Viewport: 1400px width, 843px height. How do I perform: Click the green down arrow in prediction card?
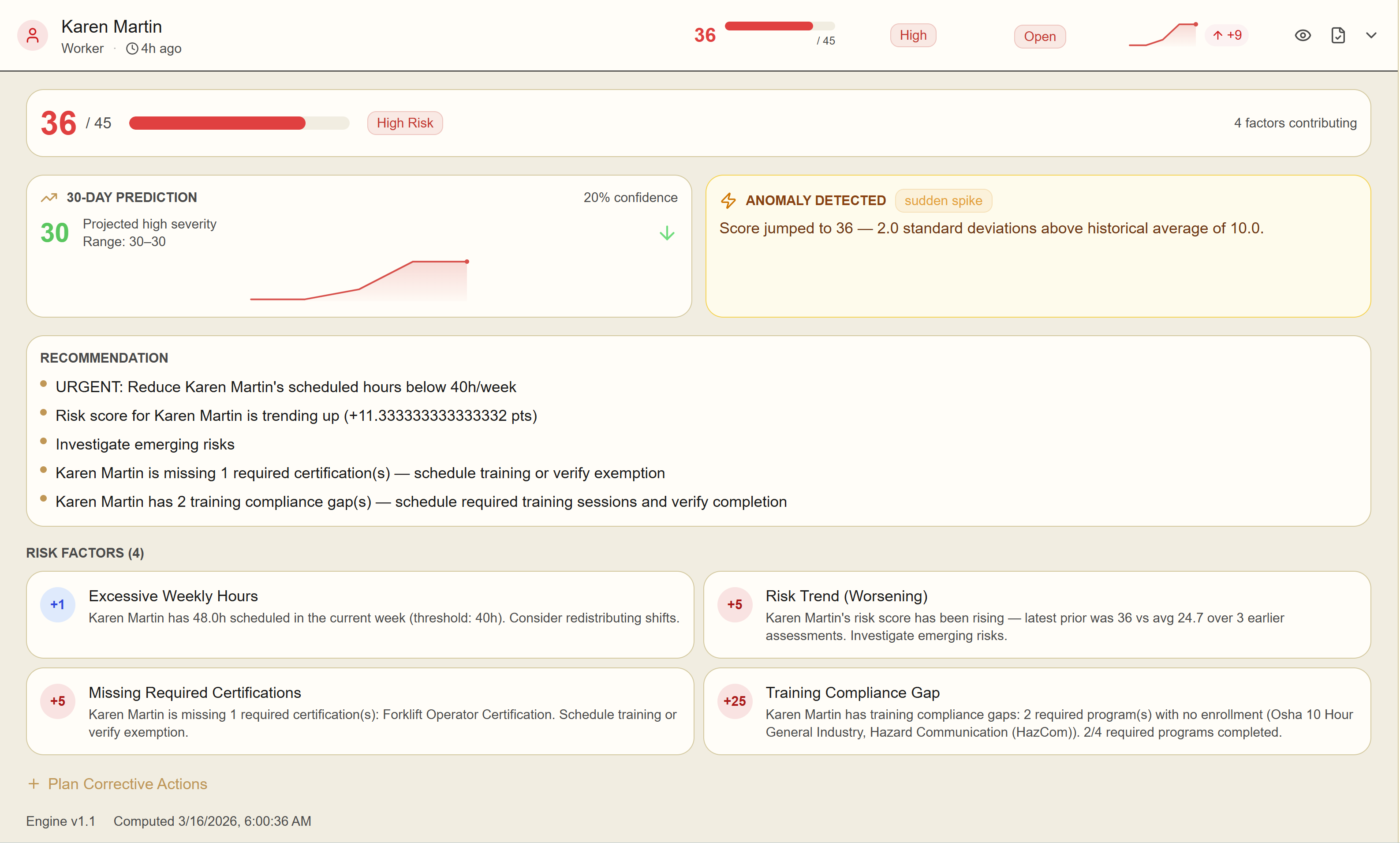click(667, 233)
